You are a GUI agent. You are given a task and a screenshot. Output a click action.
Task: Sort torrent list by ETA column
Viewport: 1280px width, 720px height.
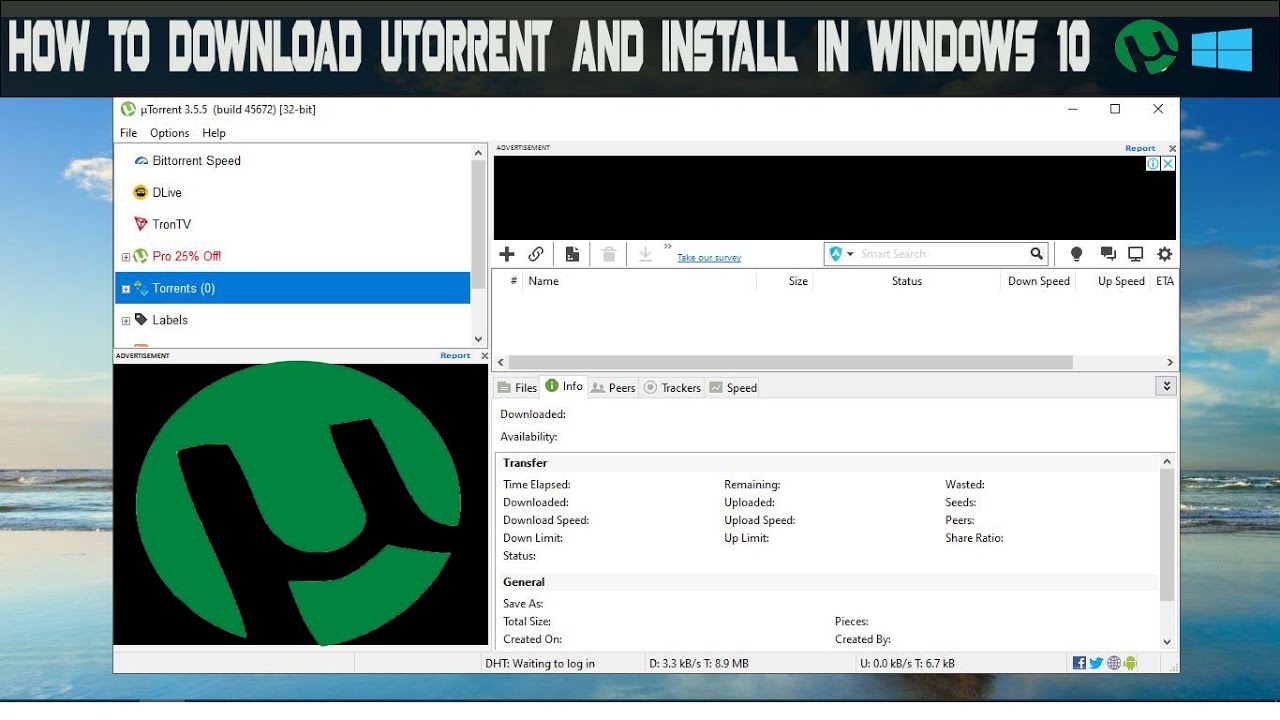tap(1165, 281)
